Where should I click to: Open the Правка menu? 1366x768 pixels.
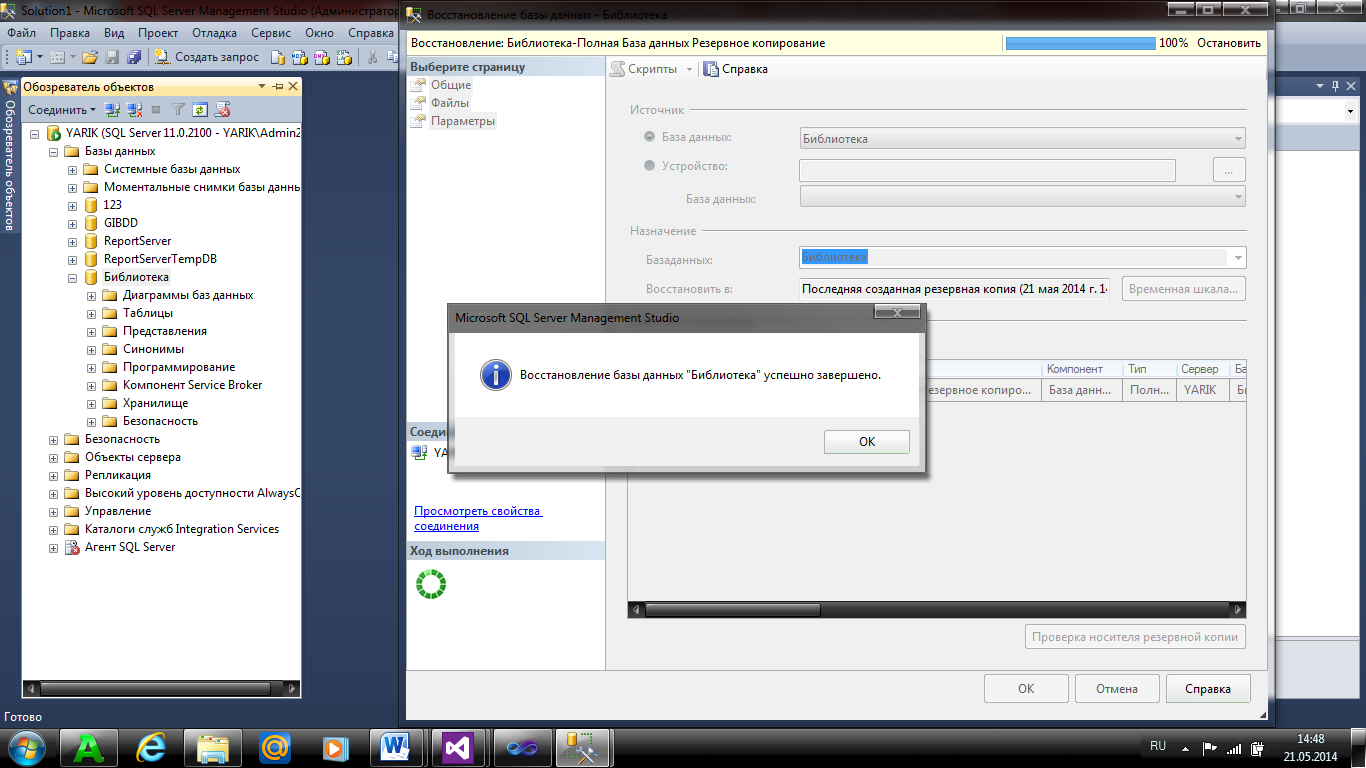(x=70, y=33)
